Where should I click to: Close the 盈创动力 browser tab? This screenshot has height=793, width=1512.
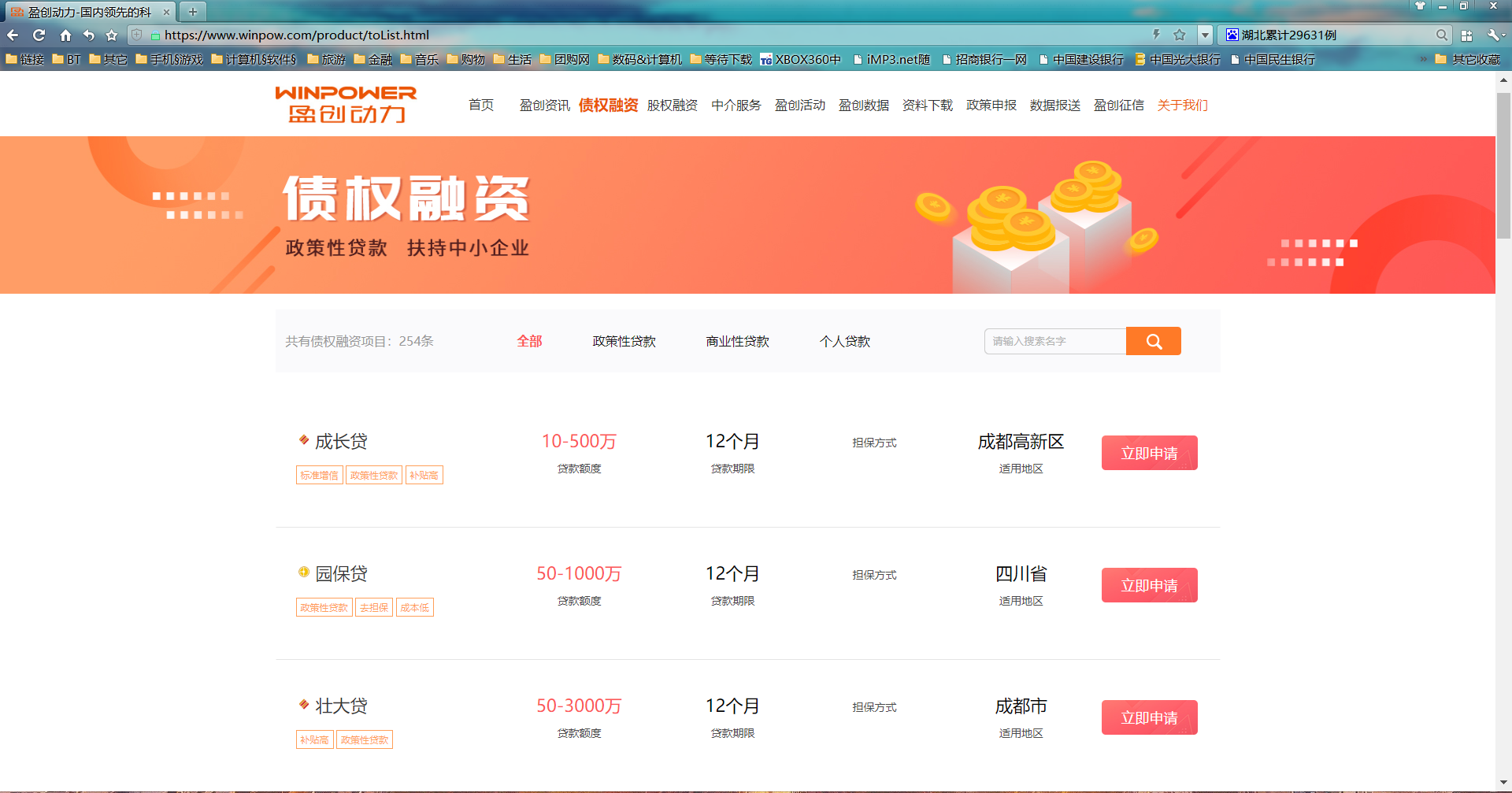166,13
